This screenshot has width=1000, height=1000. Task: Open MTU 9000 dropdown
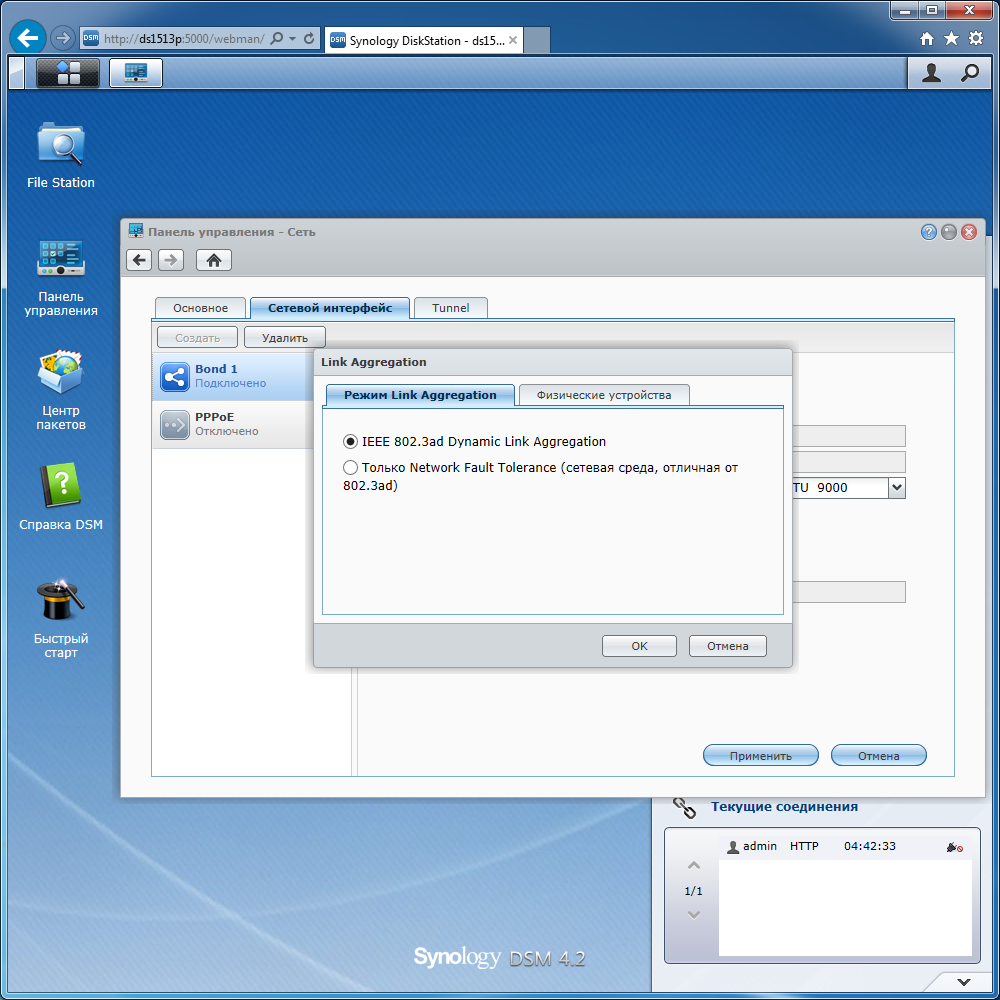pyautogui.click(x=897, y=488)
